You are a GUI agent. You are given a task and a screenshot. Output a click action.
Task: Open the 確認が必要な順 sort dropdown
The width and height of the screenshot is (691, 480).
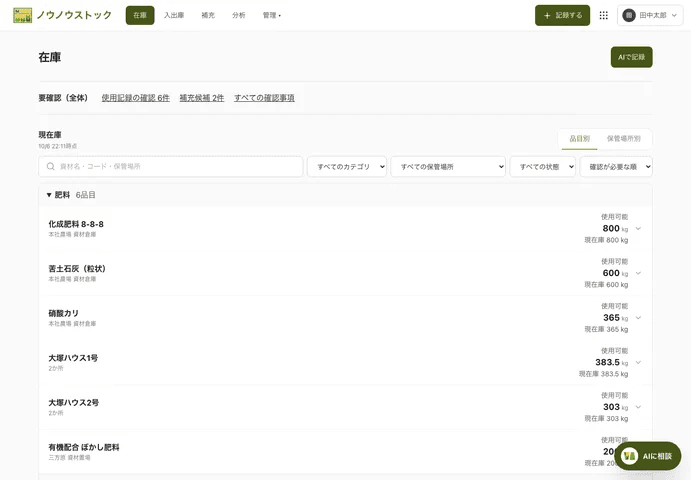tap(616, 167)
